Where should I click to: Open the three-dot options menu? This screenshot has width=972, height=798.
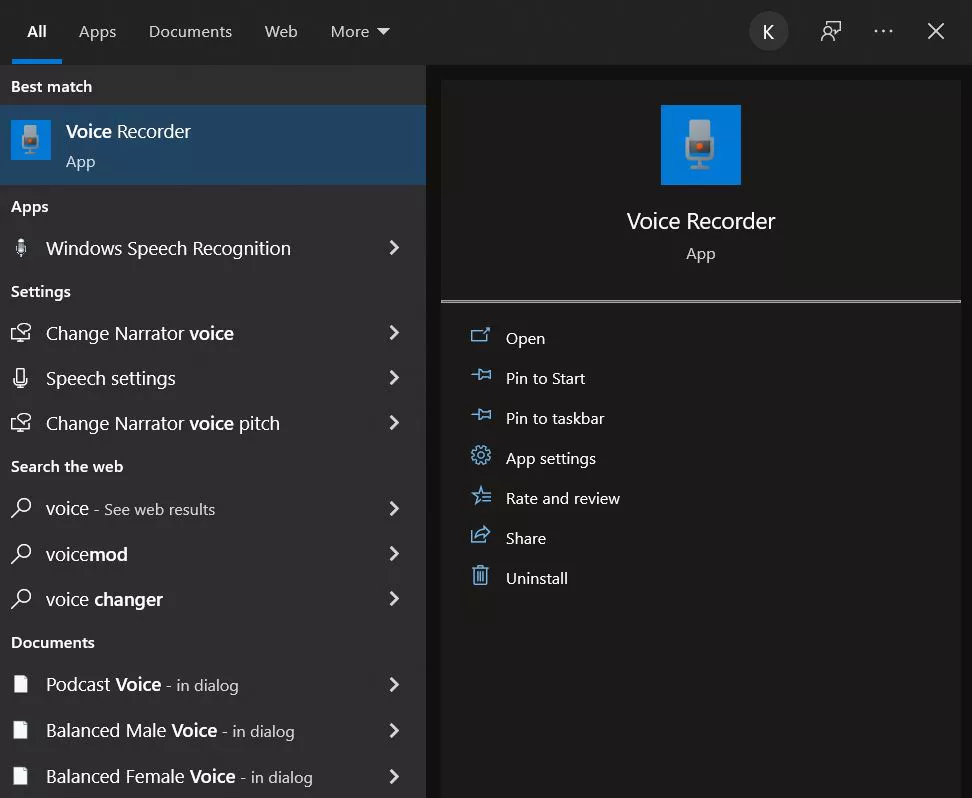click(883, 31)
